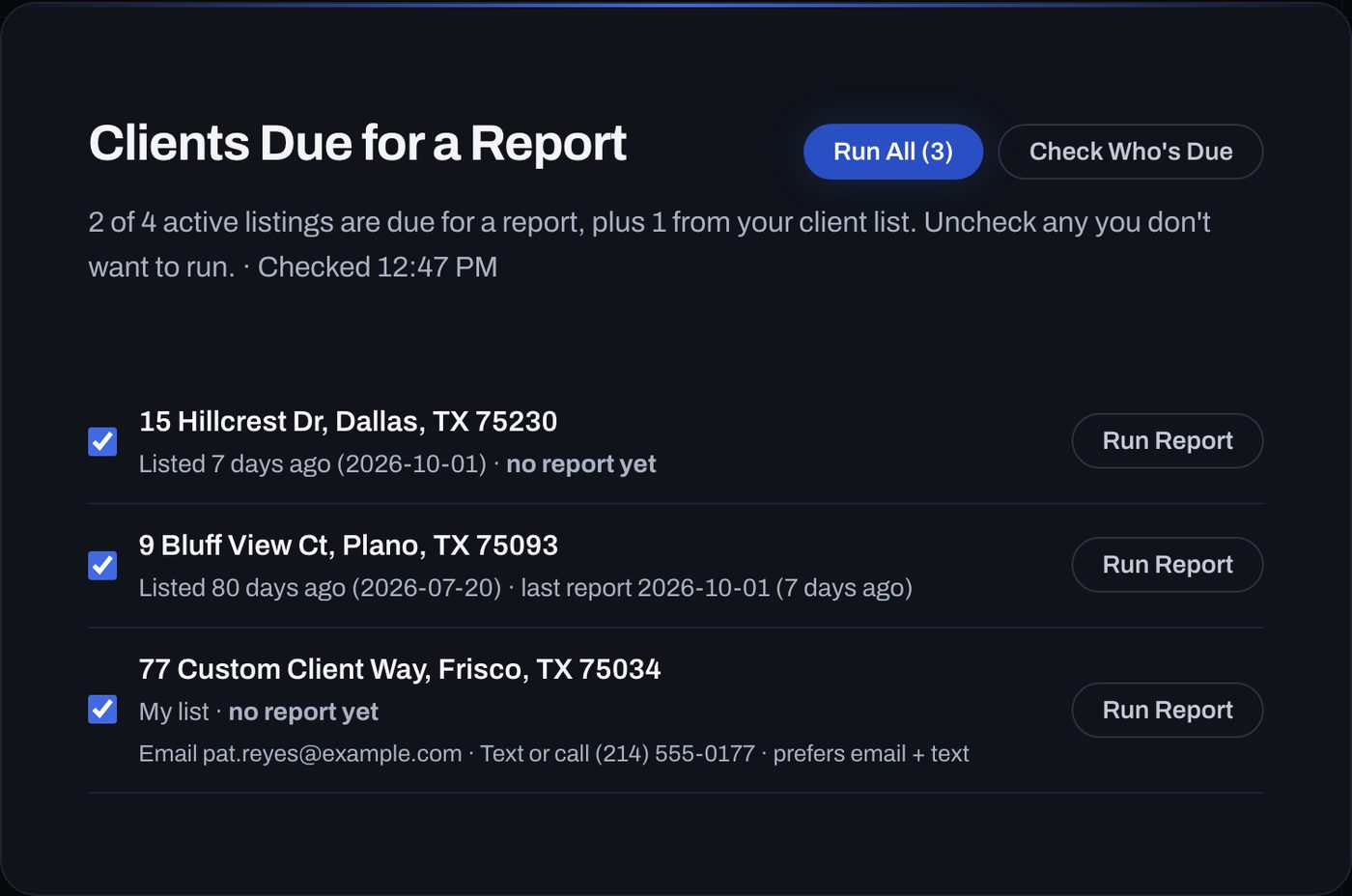This screenshot has height=896, width=1352.
Task: Run Report for 15 Hillcrest Dr
Action: (1168, 441)
